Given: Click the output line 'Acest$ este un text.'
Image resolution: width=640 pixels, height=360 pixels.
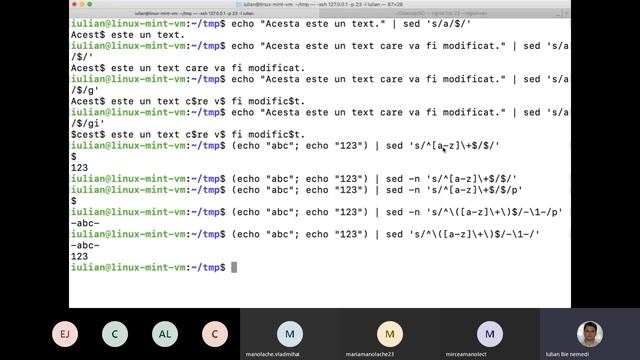Looking at the screenshot, I should click(128, 35).
